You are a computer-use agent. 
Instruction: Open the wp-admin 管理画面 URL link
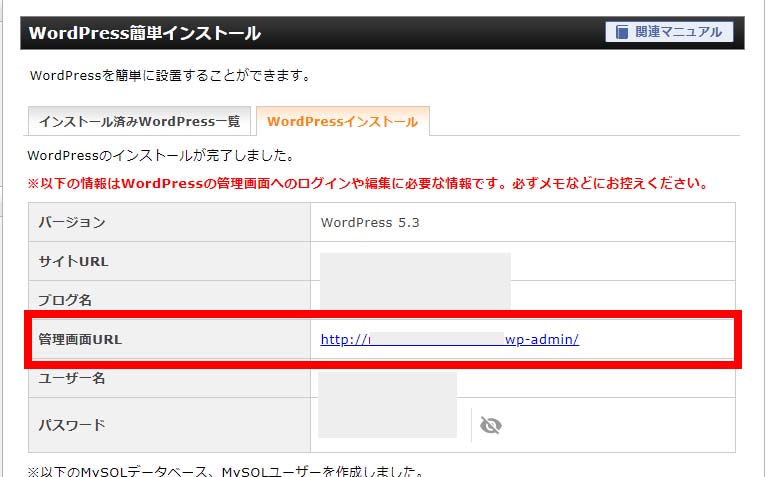449,339
